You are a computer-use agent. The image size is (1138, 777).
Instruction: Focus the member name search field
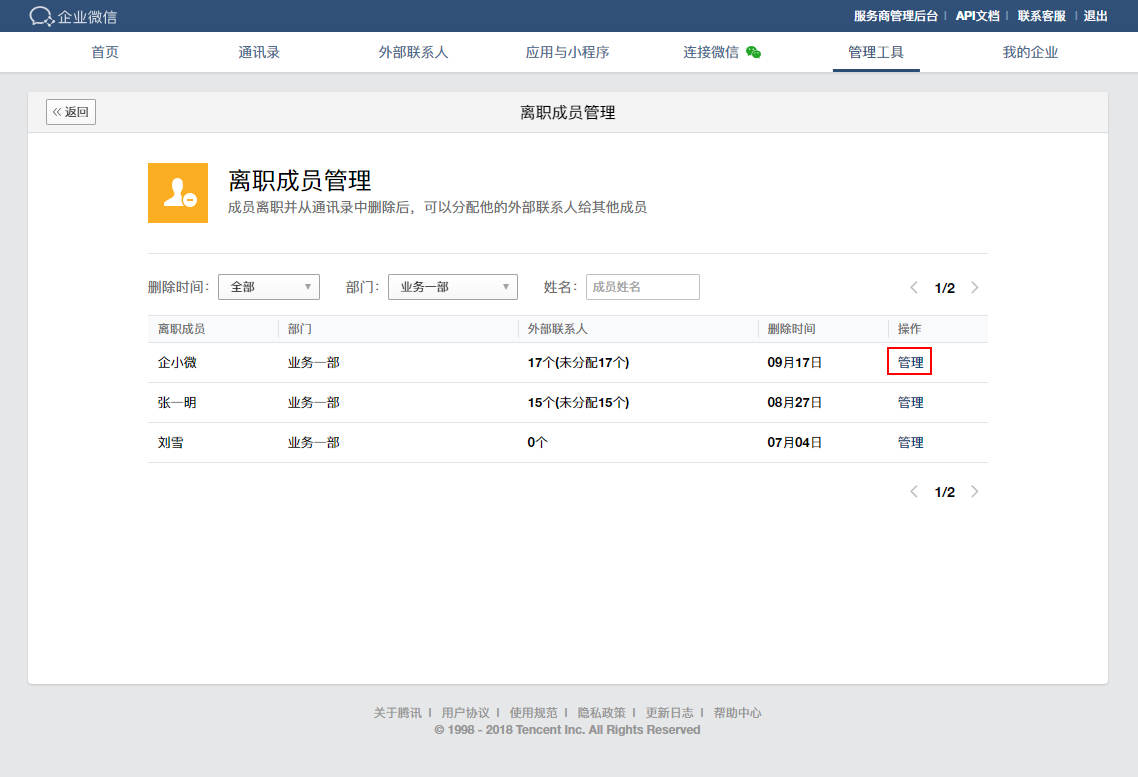pos(642,287)
